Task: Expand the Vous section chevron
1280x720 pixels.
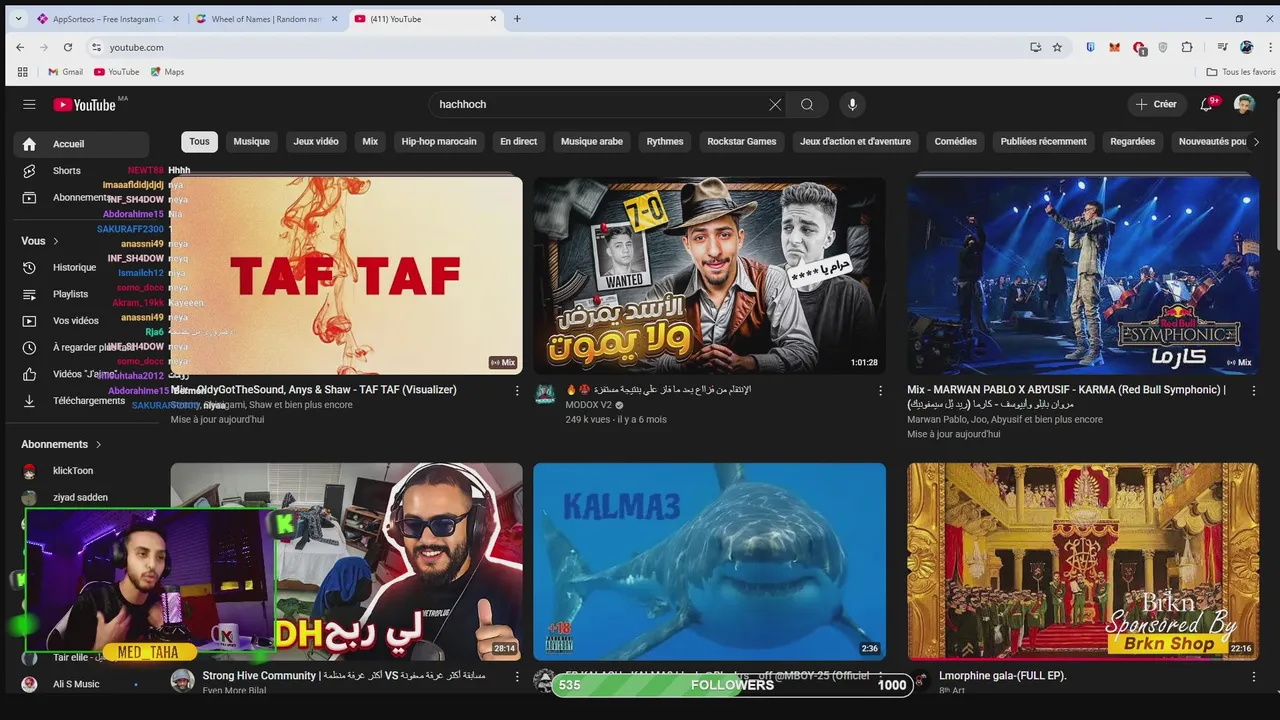Action: pyautogui.click(x=56, y=241)
